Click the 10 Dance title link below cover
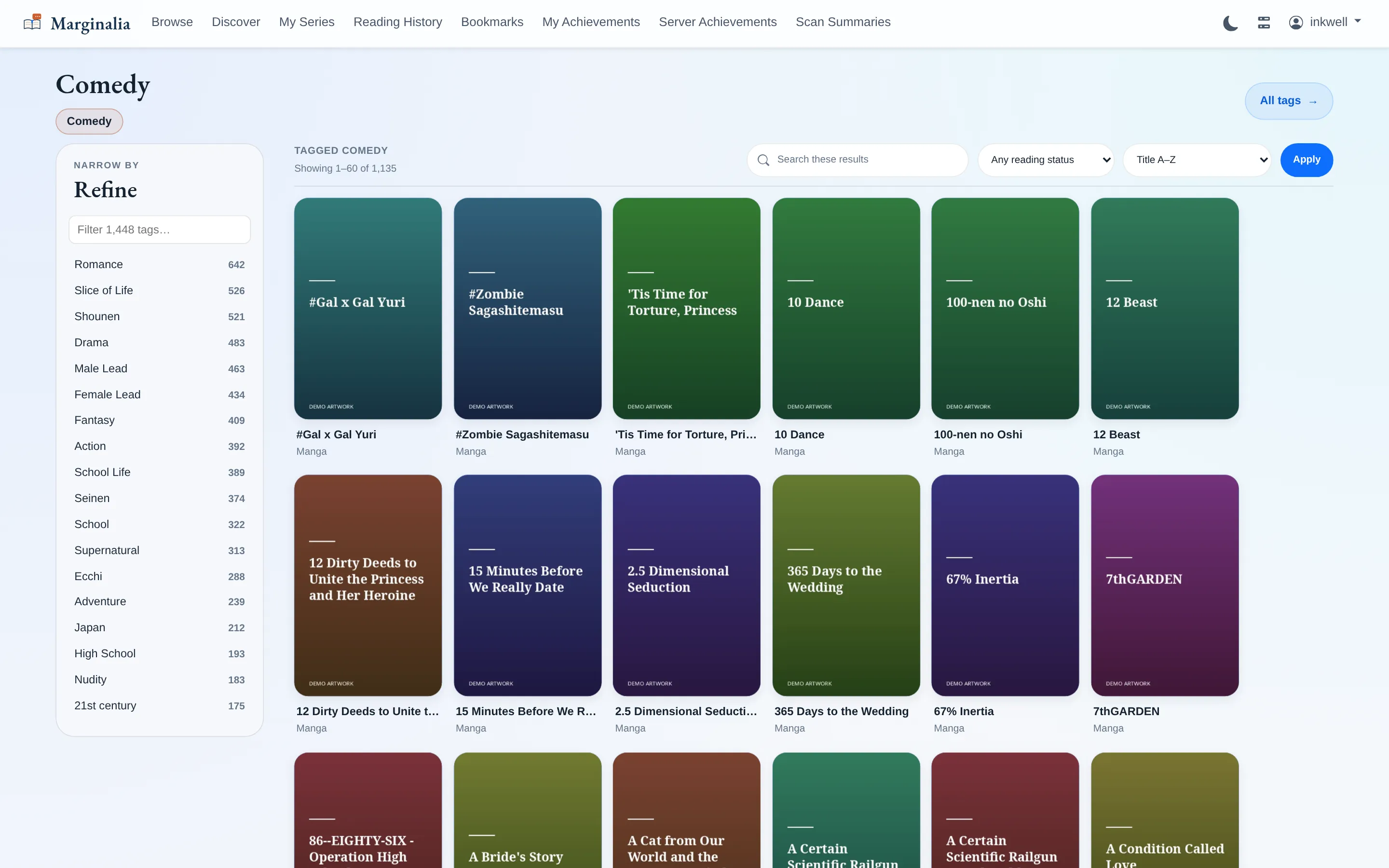1389x868 pixels. pos(799,434)
